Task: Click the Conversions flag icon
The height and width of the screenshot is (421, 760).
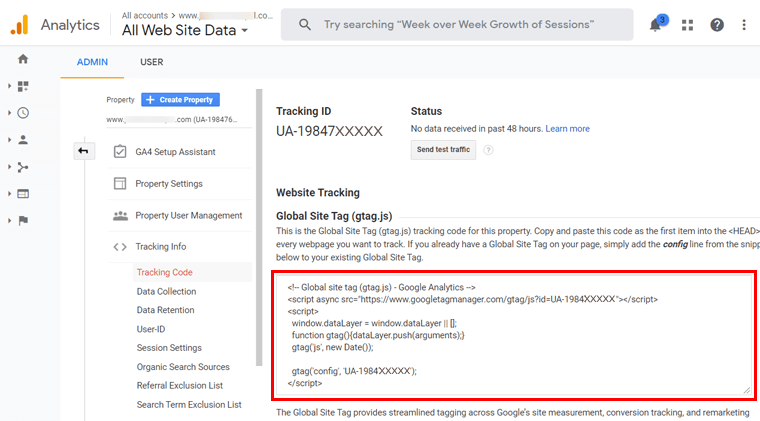Action: [x=23, y=220]
